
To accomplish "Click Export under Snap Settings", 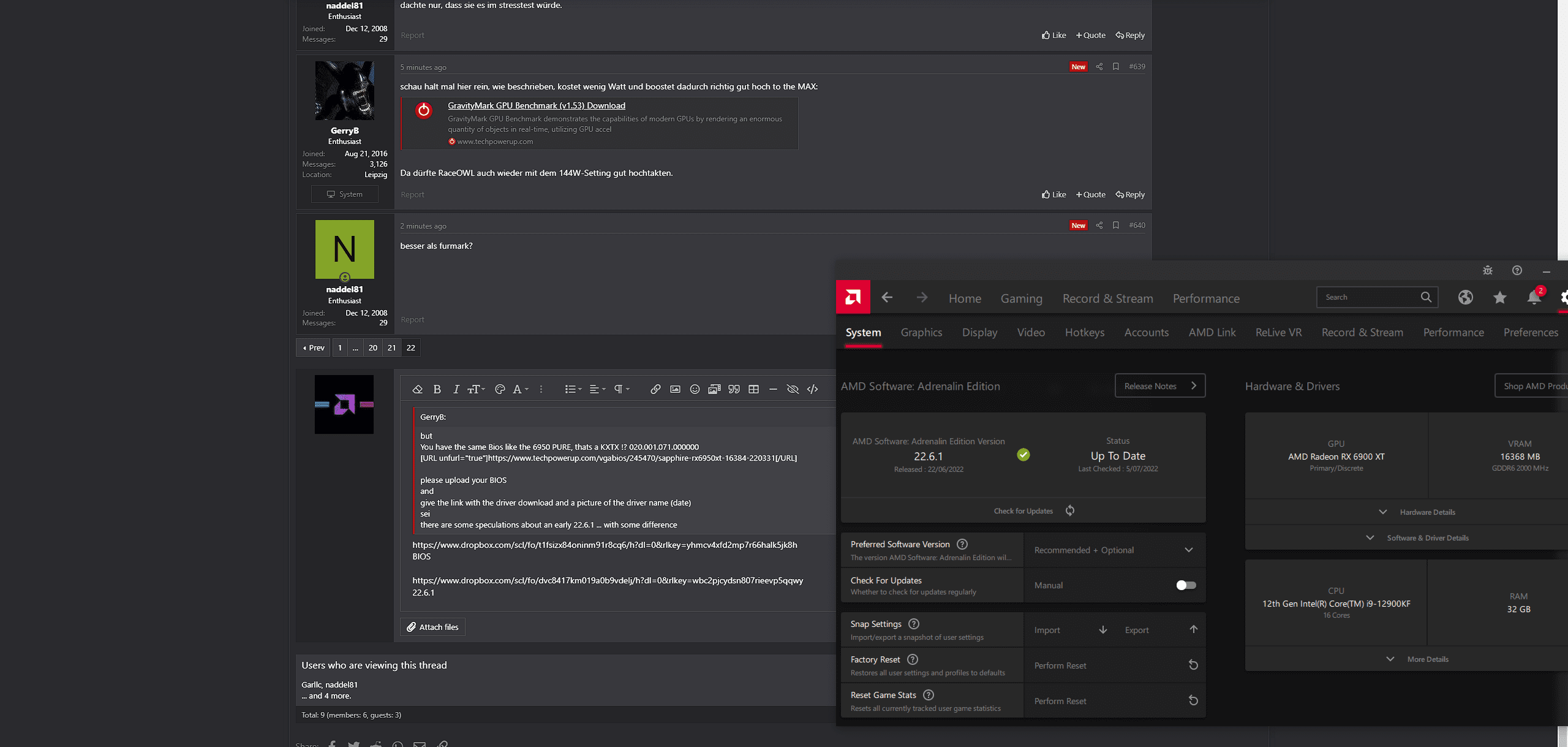I will pos(1161,630).
